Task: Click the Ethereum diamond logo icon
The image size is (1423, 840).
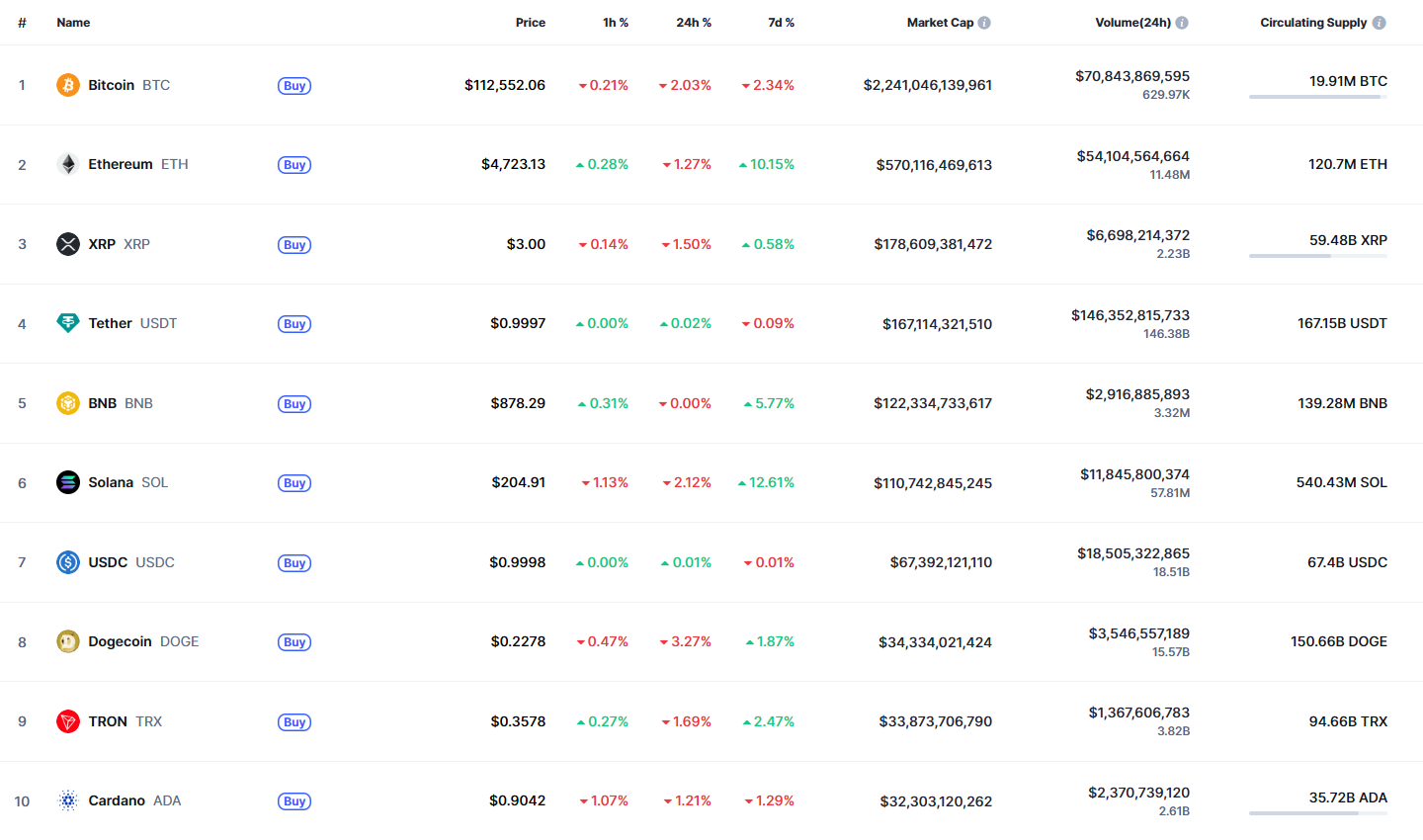Action: (x=68, y=164)
